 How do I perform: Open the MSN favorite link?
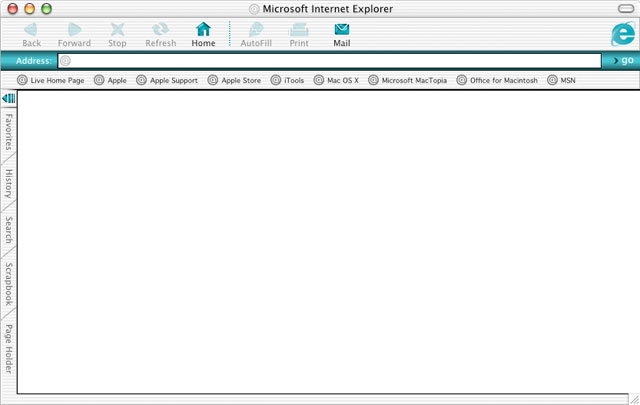coord(561,80)
